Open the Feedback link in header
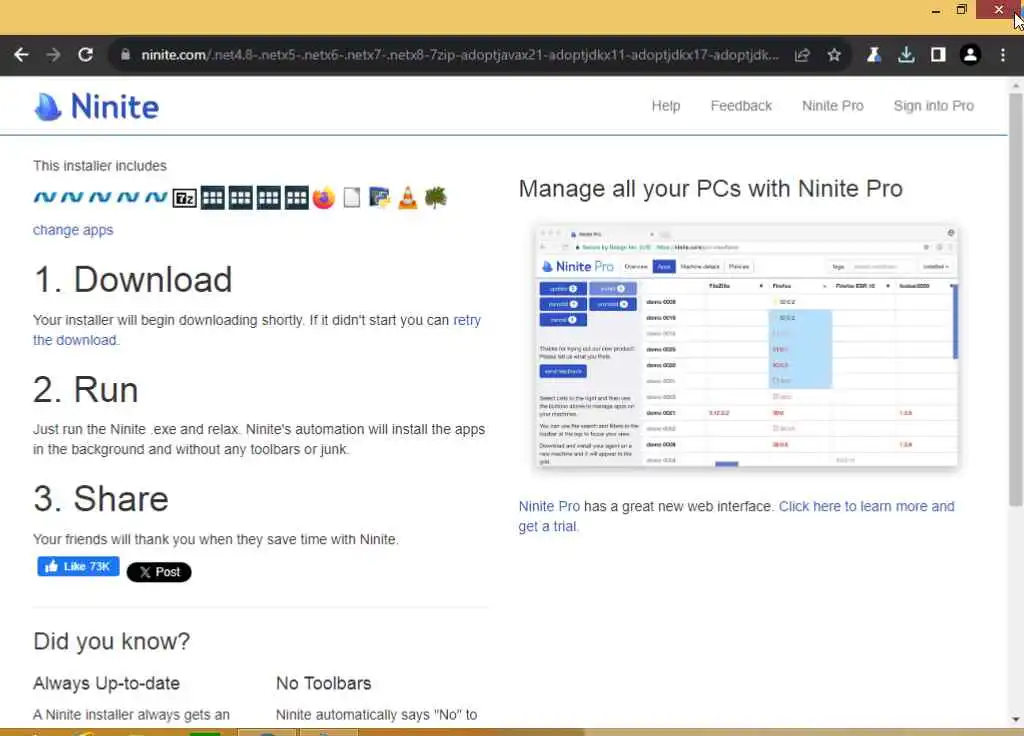The width and height of the screenshot is (1024, 736). [x=741, y=106]
